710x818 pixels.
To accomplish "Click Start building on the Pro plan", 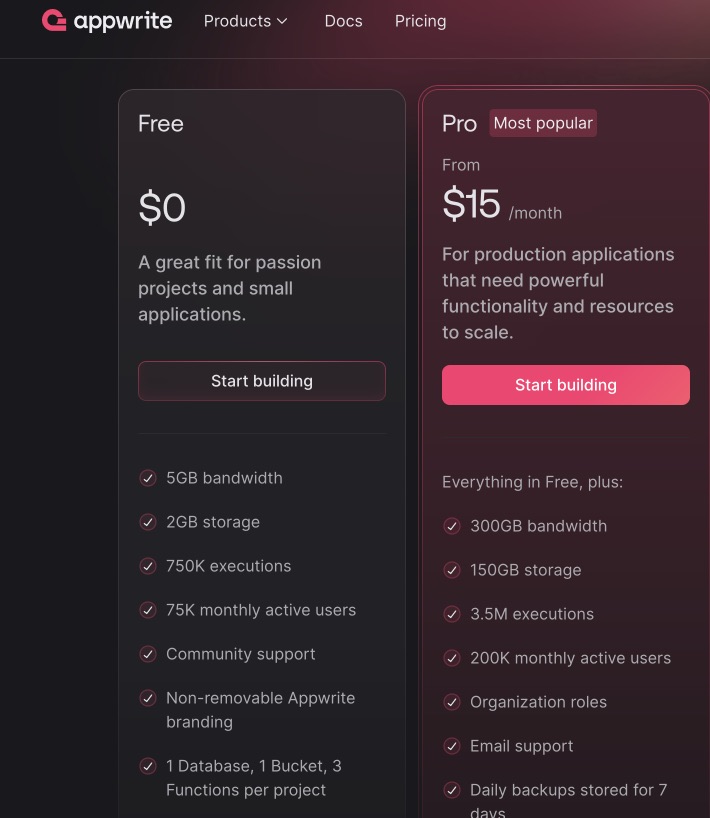I will pyautogui.click(x=565, y=385).
